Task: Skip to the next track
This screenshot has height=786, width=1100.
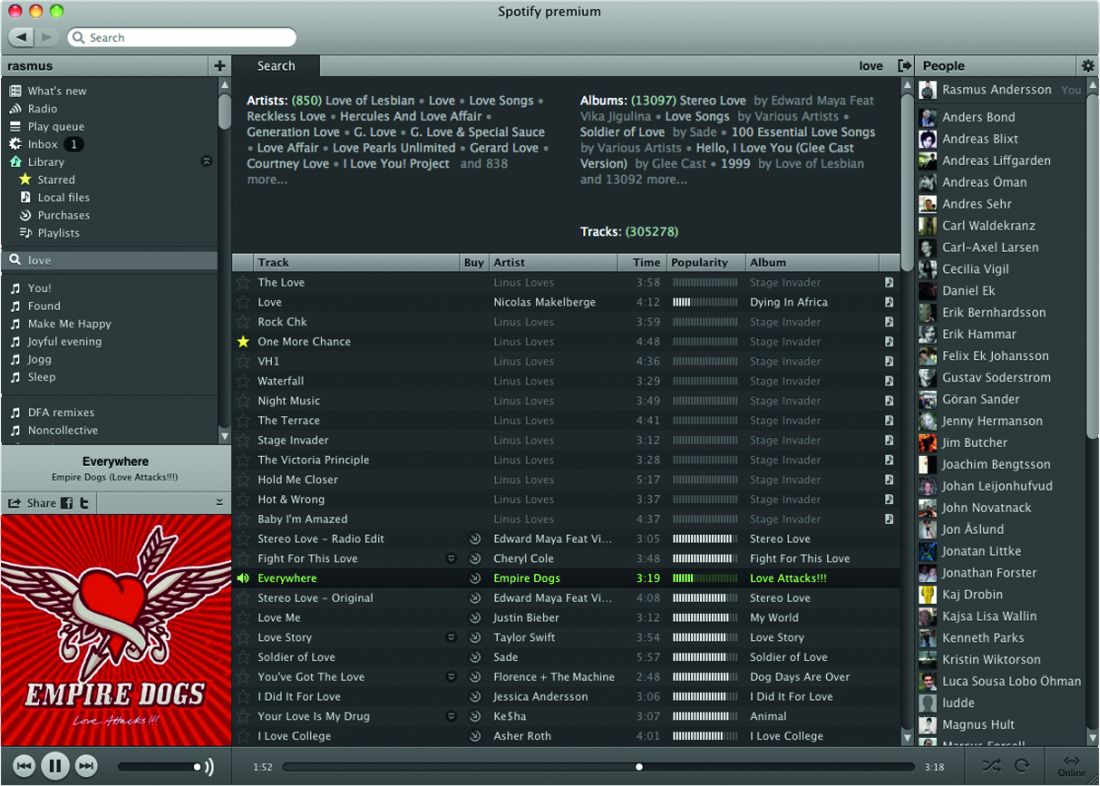Action: tap(87, 766)
